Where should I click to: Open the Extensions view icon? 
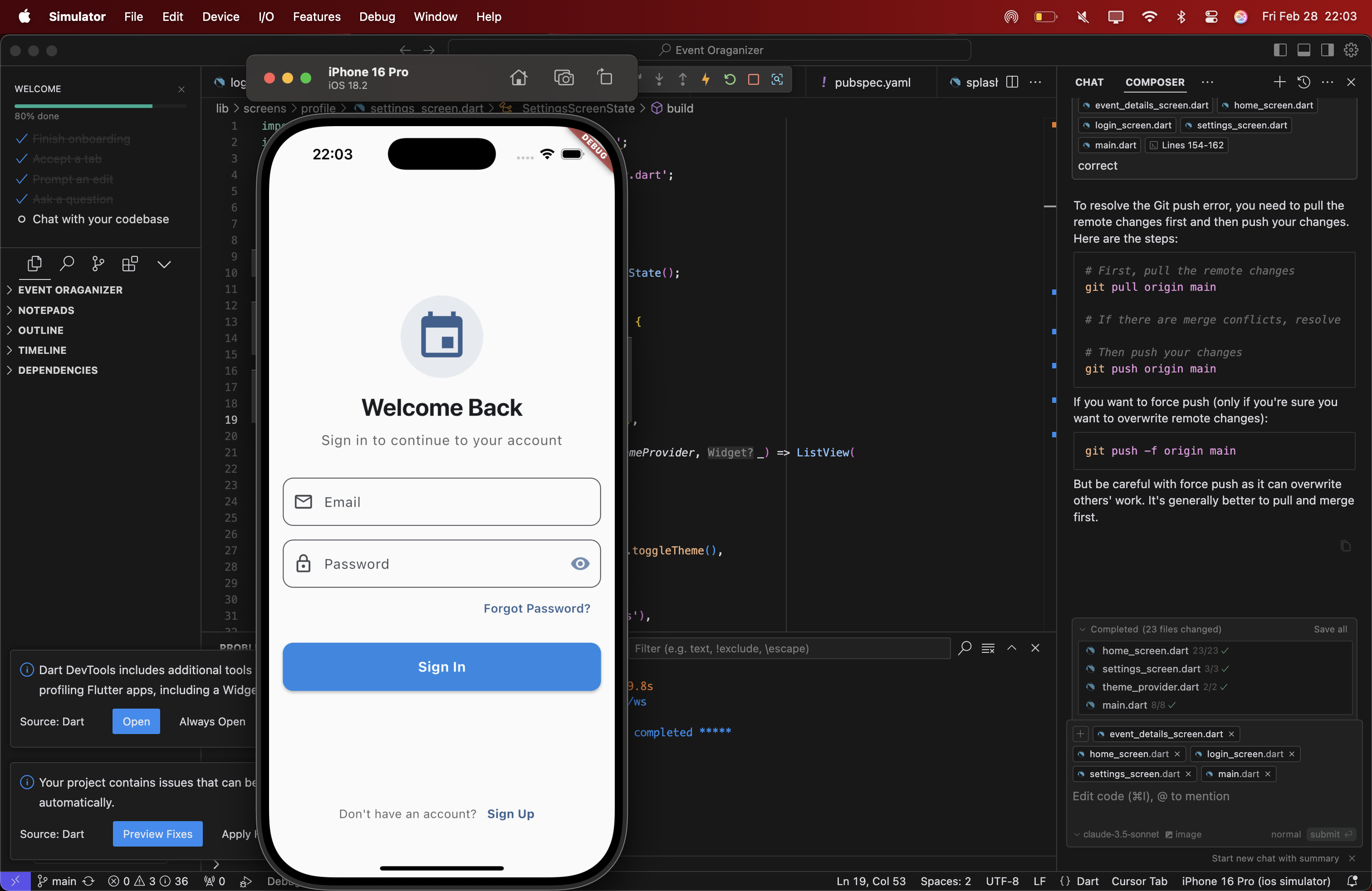click(x=130, y=264)
